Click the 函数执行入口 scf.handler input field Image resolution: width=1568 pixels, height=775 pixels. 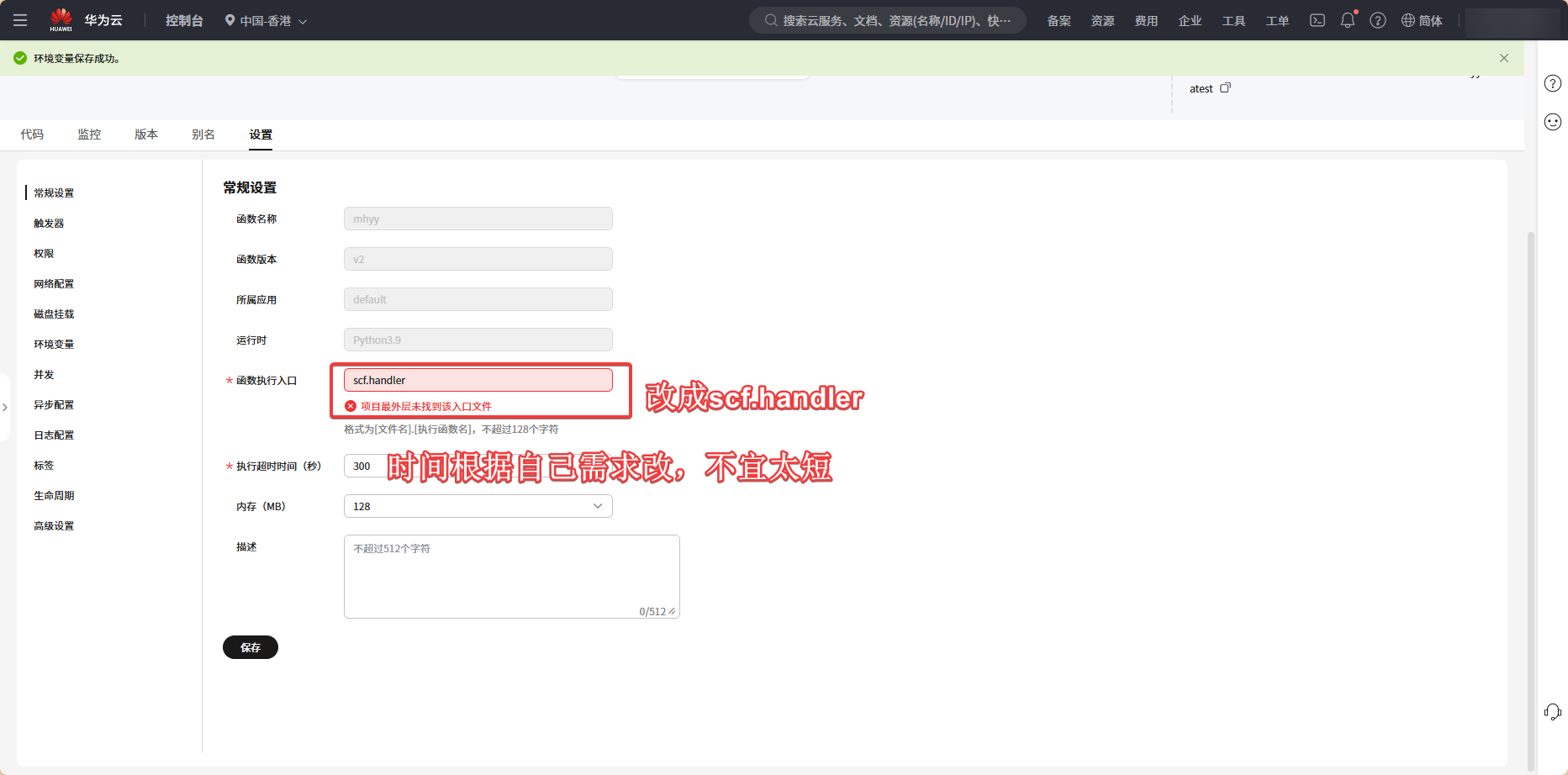click(x=478, y=380)
